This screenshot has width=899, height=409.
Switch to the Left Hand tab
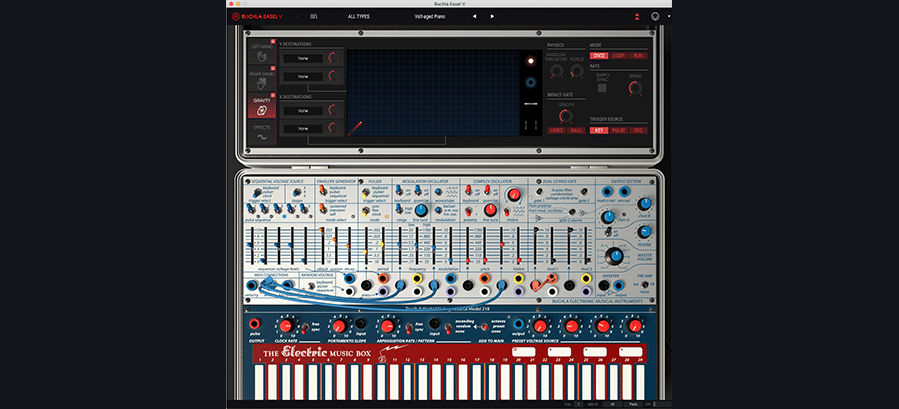pyautogui.click(x=262, y=53)
